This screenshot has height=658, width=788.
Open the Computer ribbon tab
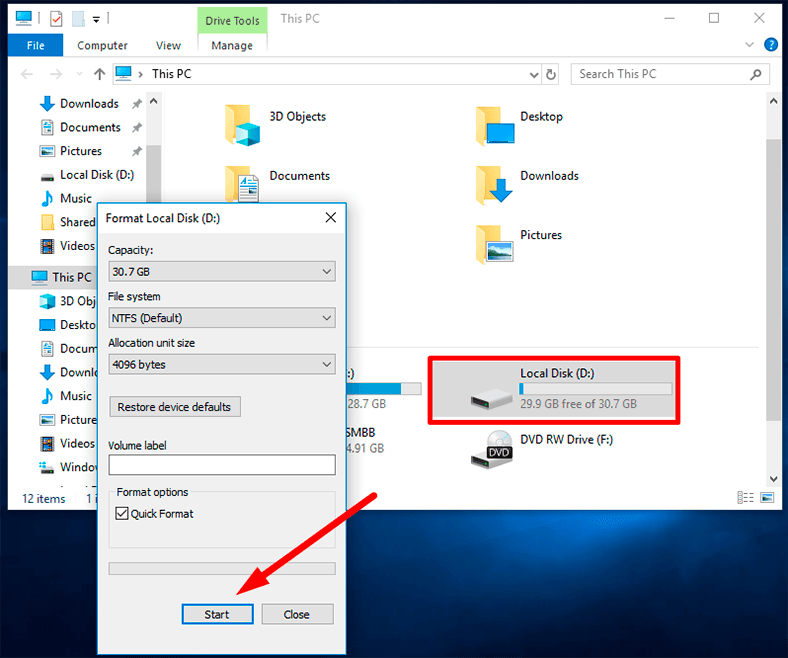[102, 45]
